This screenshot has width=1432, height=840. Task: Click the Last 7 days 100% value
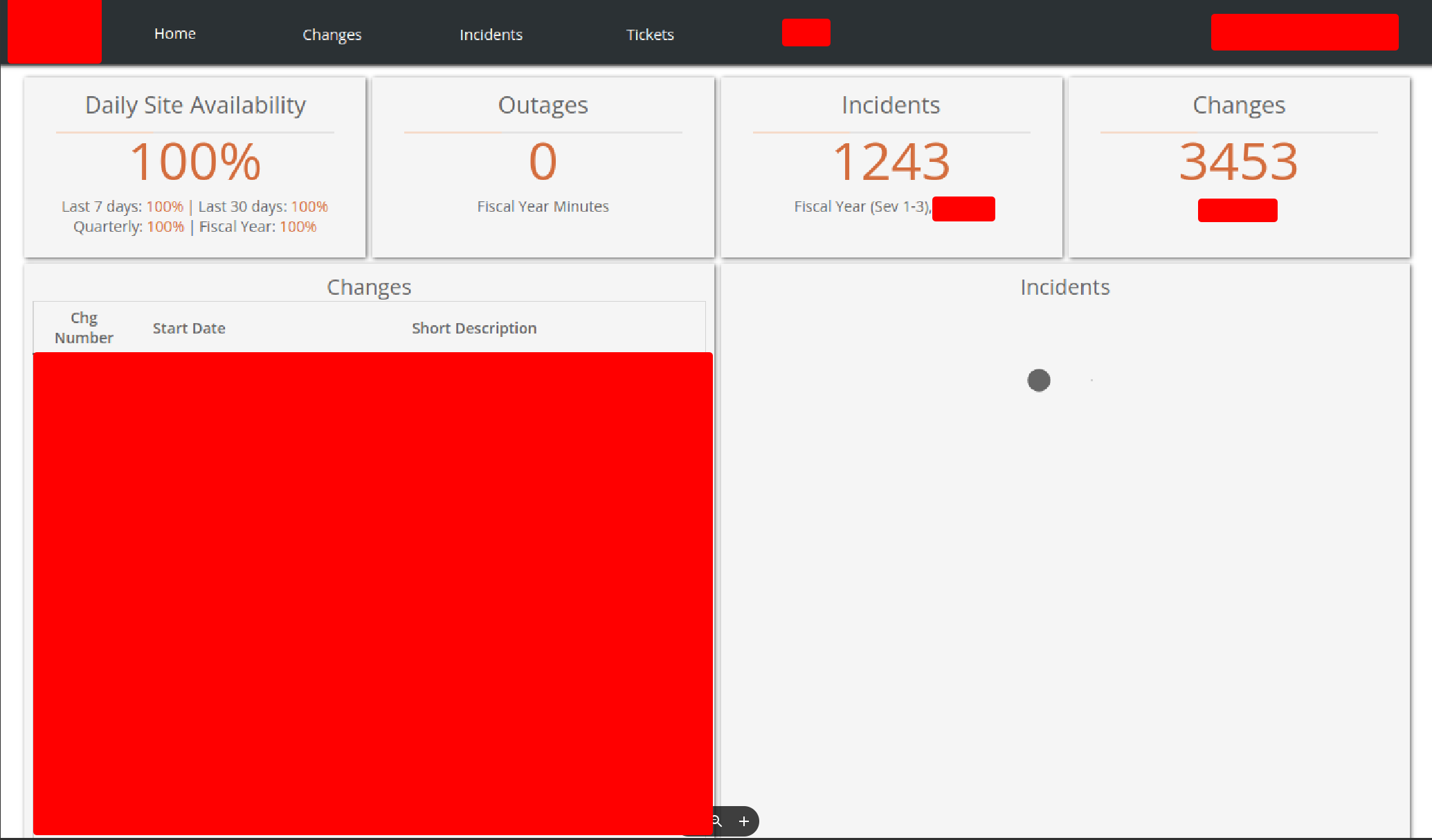click(x=165, y=206)
